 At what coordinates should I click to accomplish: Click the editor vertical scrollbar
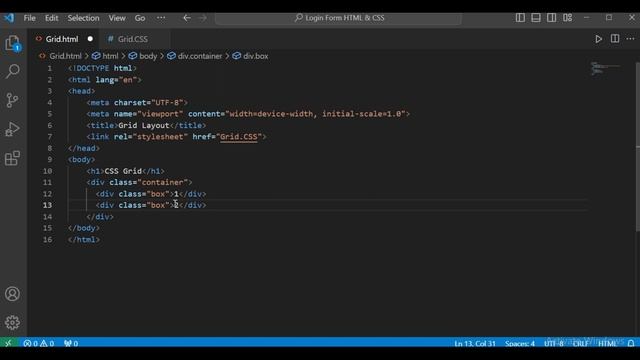[x=638, y=147]
